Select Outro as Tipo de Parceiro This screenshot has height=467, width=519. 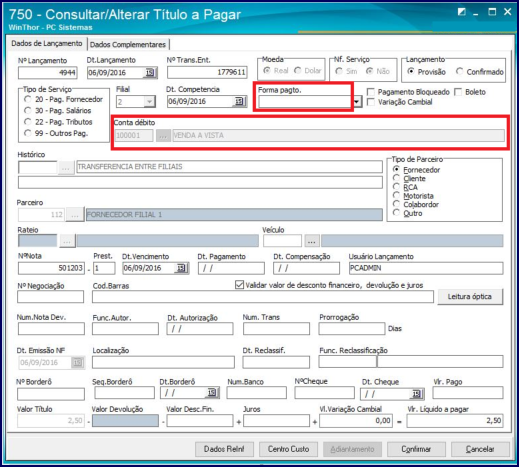pos(396,213)
